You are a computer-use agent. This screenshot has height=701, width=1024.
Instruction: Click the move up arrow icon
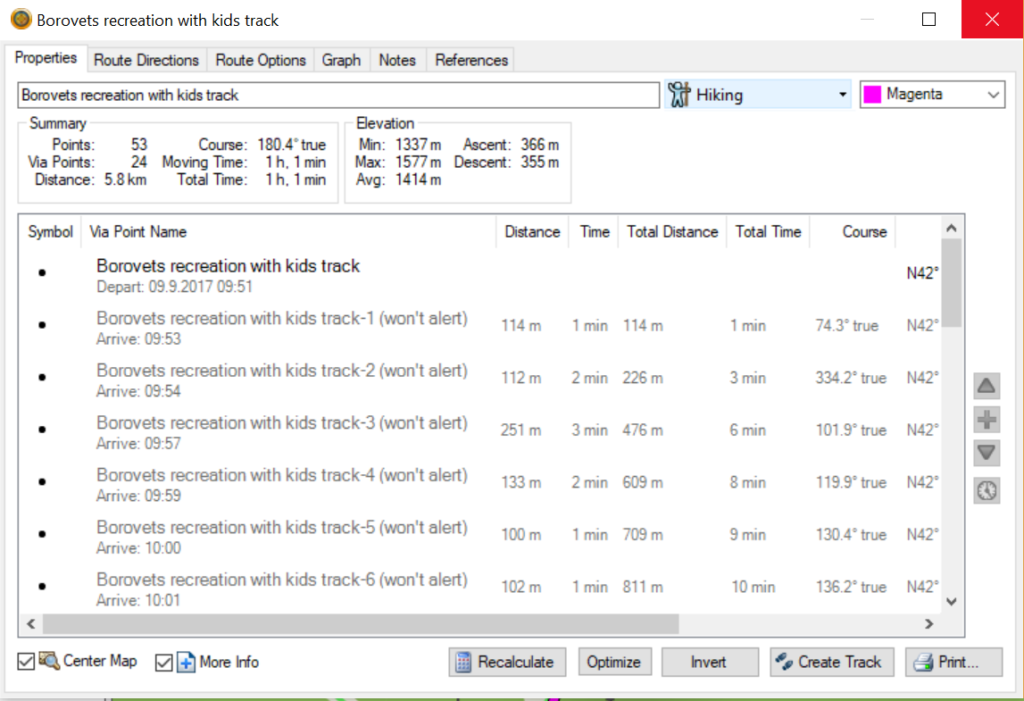point(986,386)
